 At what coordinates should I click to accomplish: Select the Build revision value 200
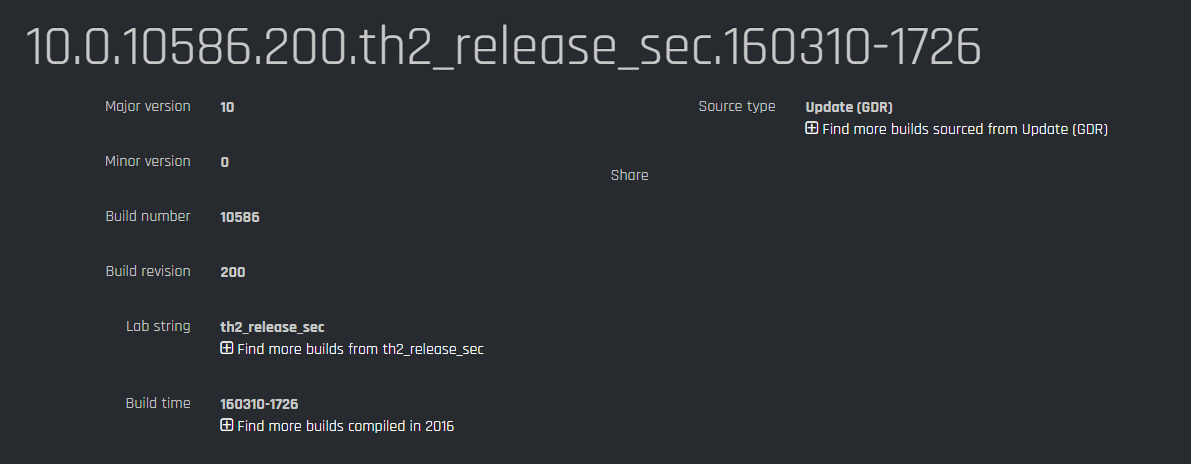tap(232, 272)
